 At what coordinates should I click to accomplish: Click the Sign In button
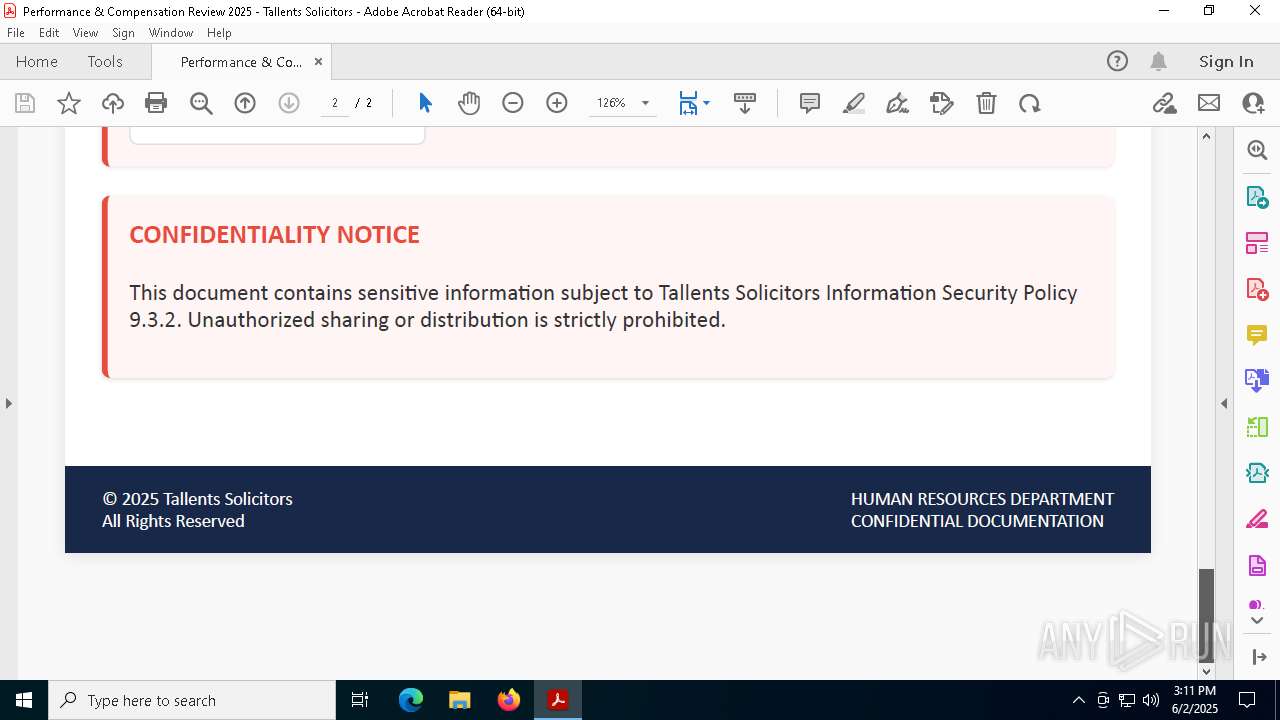(x=1226, y=61)
